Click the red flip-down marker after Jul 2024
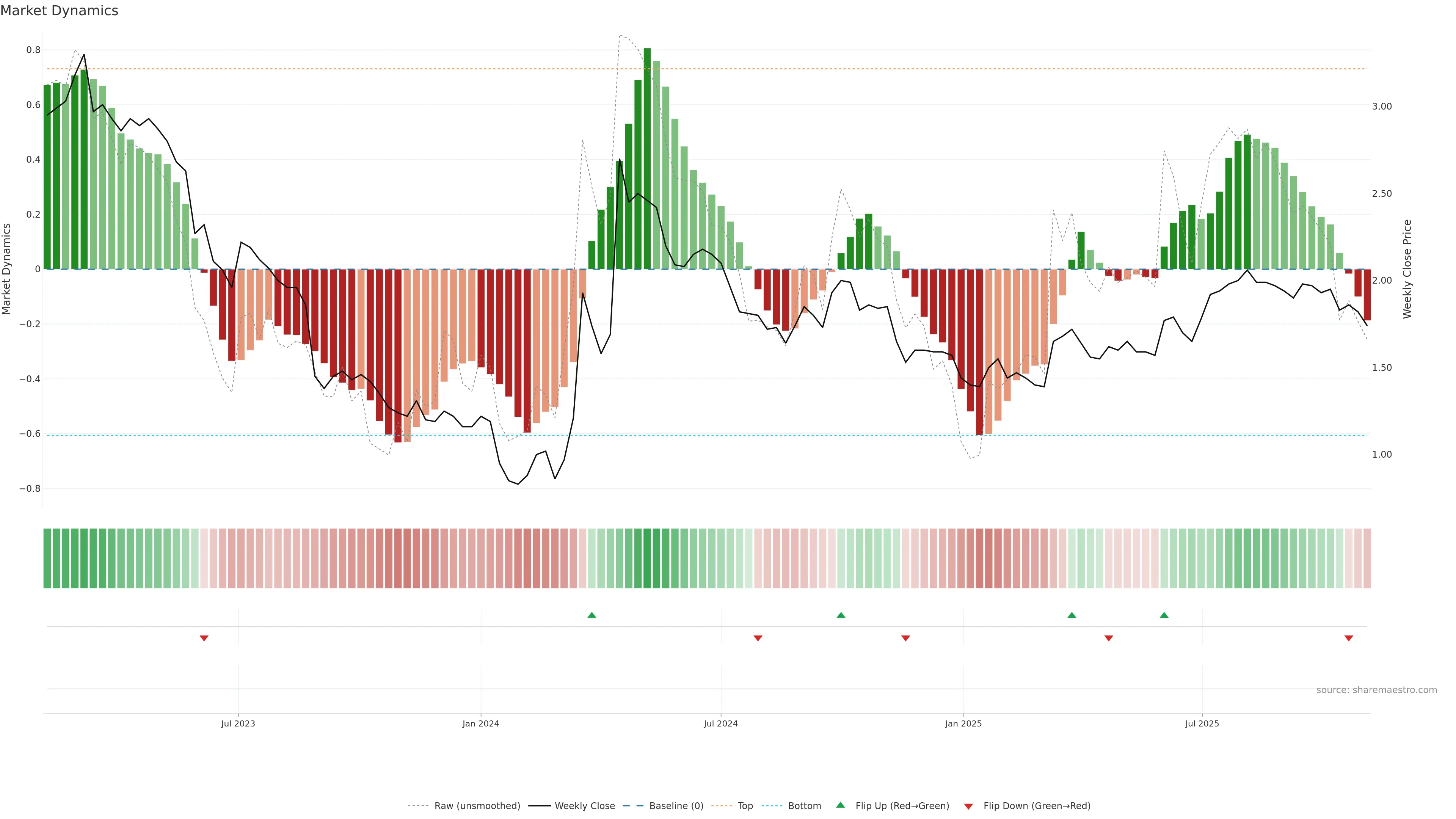This screenshot has width=1456, height=819. pos(758,638)
